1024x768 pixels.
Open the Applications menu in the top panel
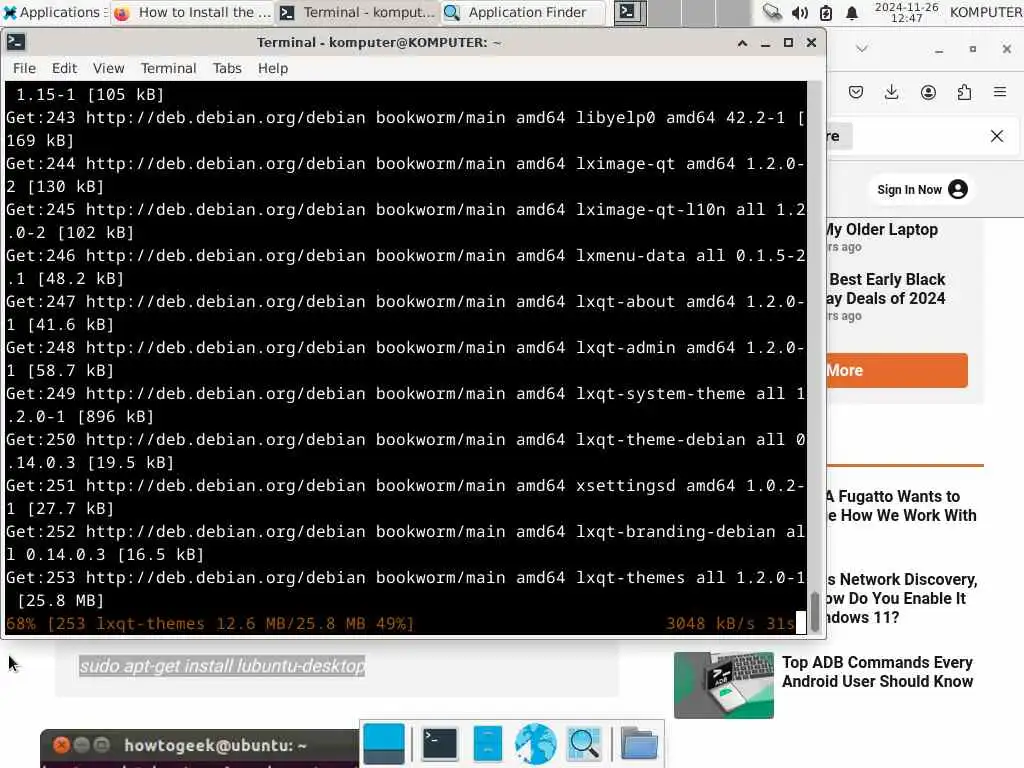tap(54, 12)
